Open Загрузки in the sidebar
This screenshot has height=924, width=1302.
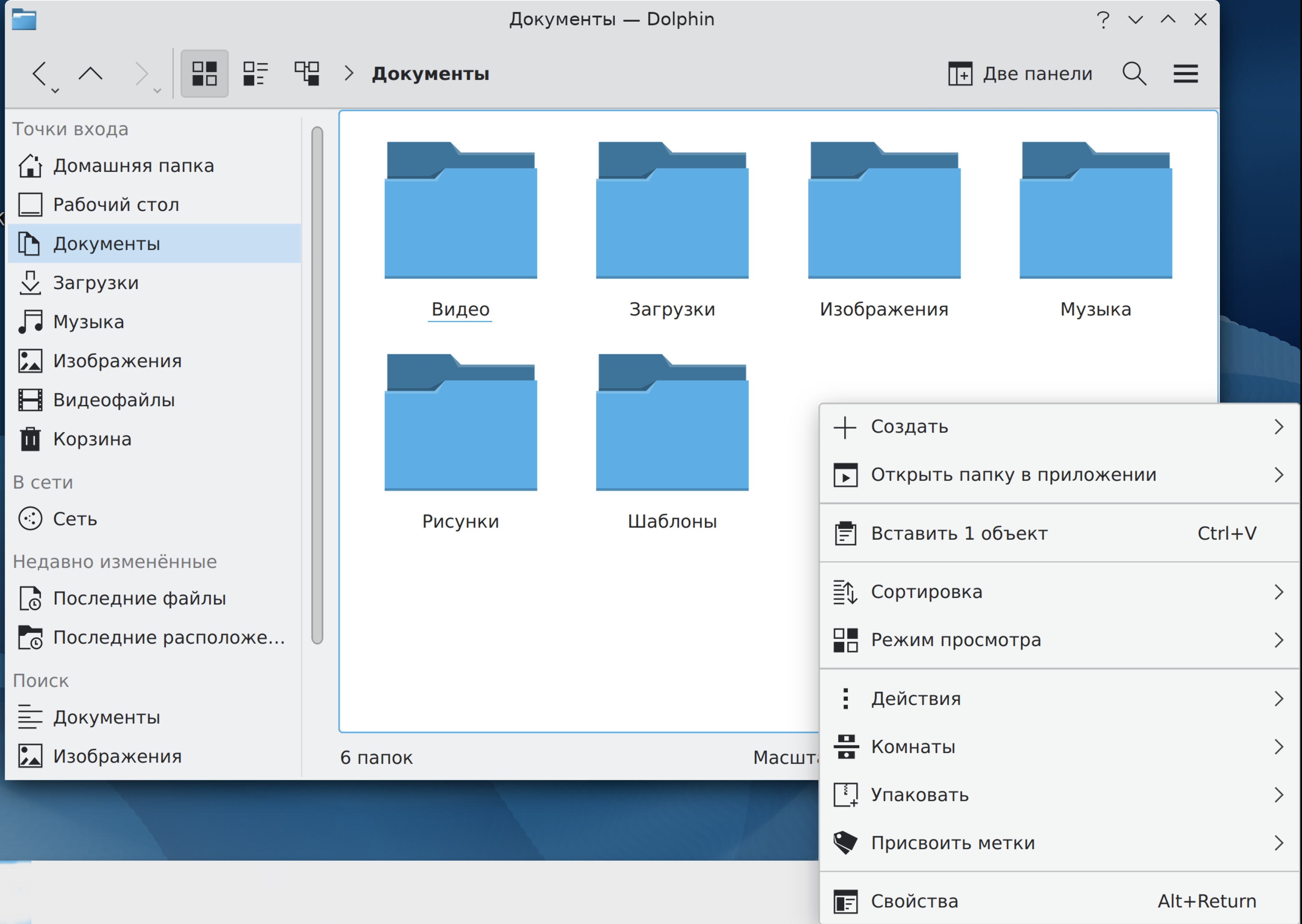coord(155,283)
